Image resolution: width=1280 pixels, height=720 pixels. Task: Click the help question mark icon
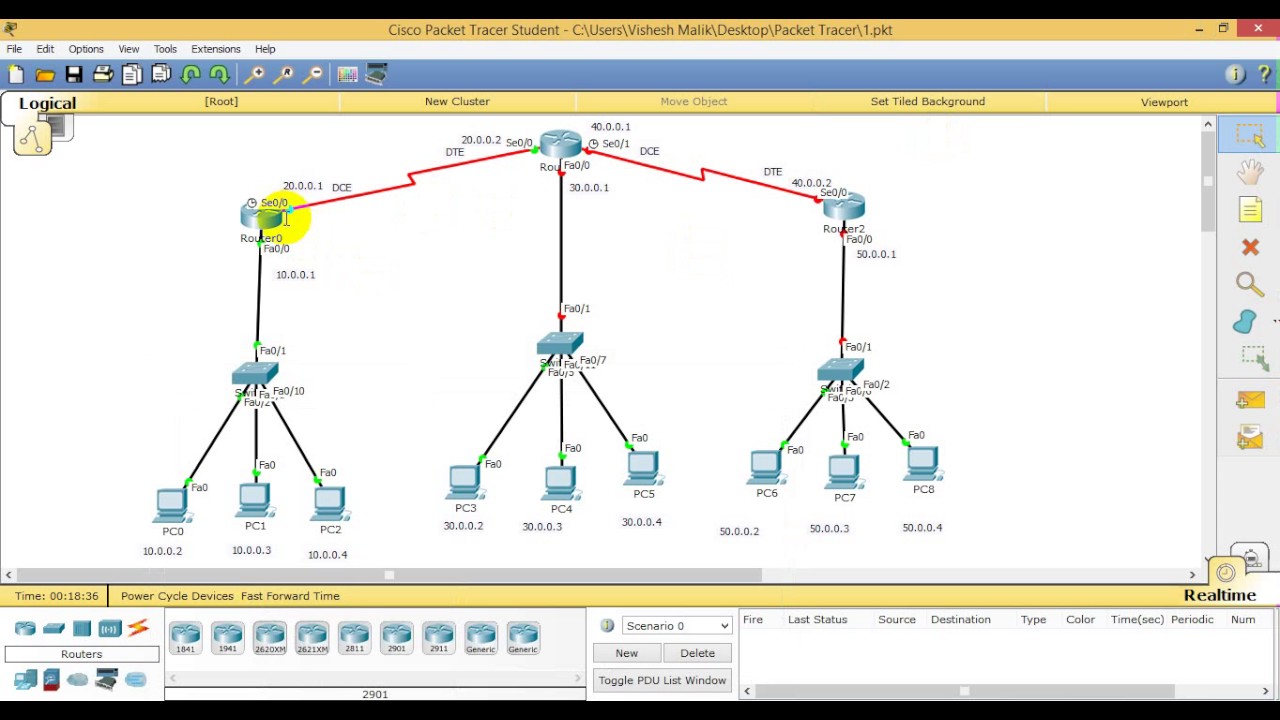tap(1265, 74)
